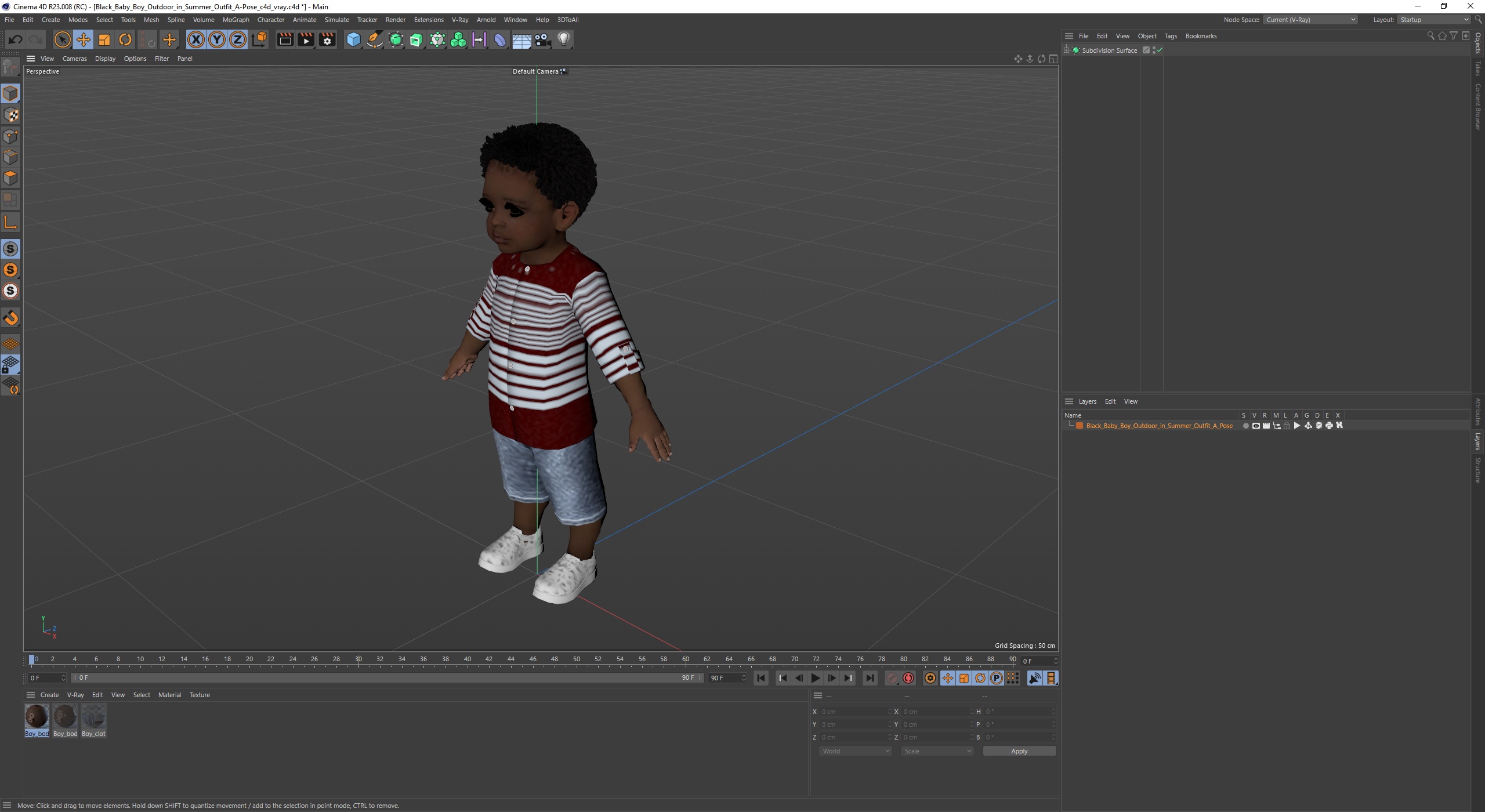Click timeline playhead at frame 0
The width and height of the screenshot is (1485, 812).
pyautogui.click(x=32, y=659)
